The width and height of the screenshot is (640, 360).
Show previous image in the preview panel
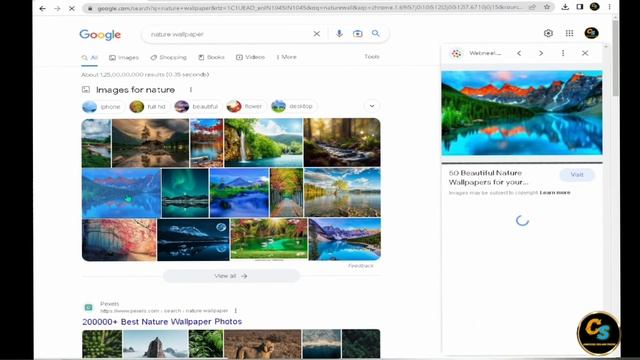tap(519, 53)
